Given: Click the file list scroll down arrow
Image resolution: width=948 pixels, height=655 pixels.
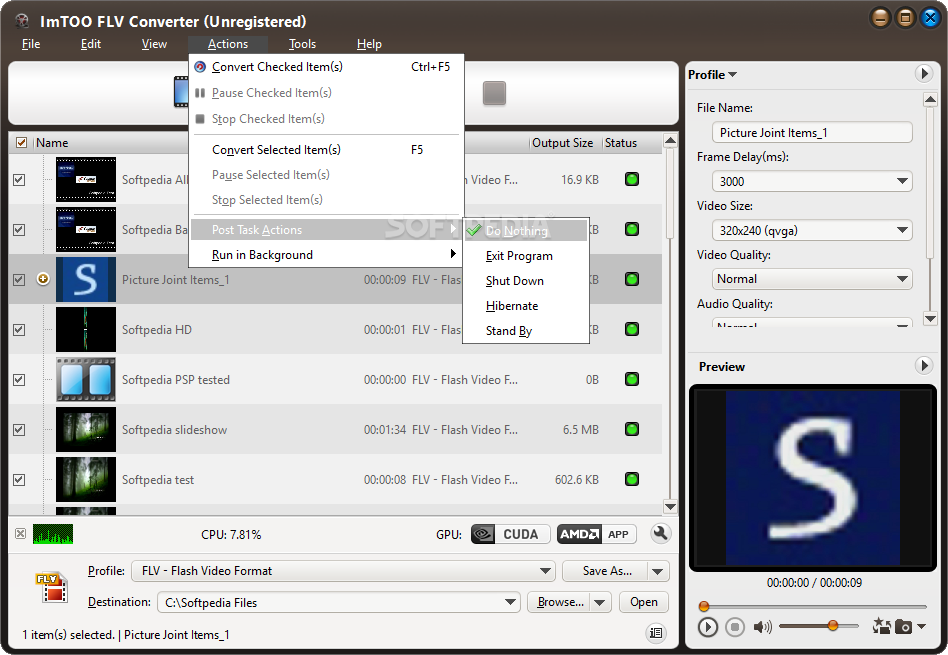Looking at the screenshot, I should point(670,507).
